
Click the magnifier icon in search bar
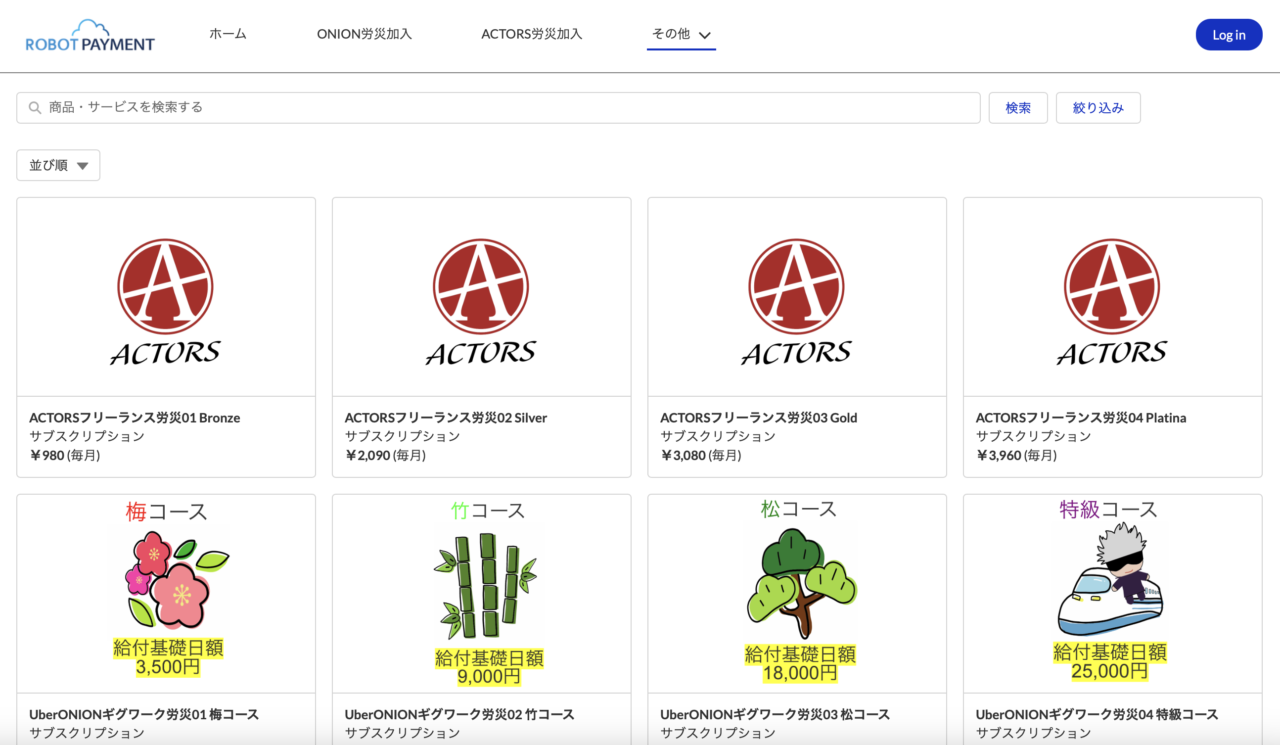pyautogui.click(x=35, y=108)
